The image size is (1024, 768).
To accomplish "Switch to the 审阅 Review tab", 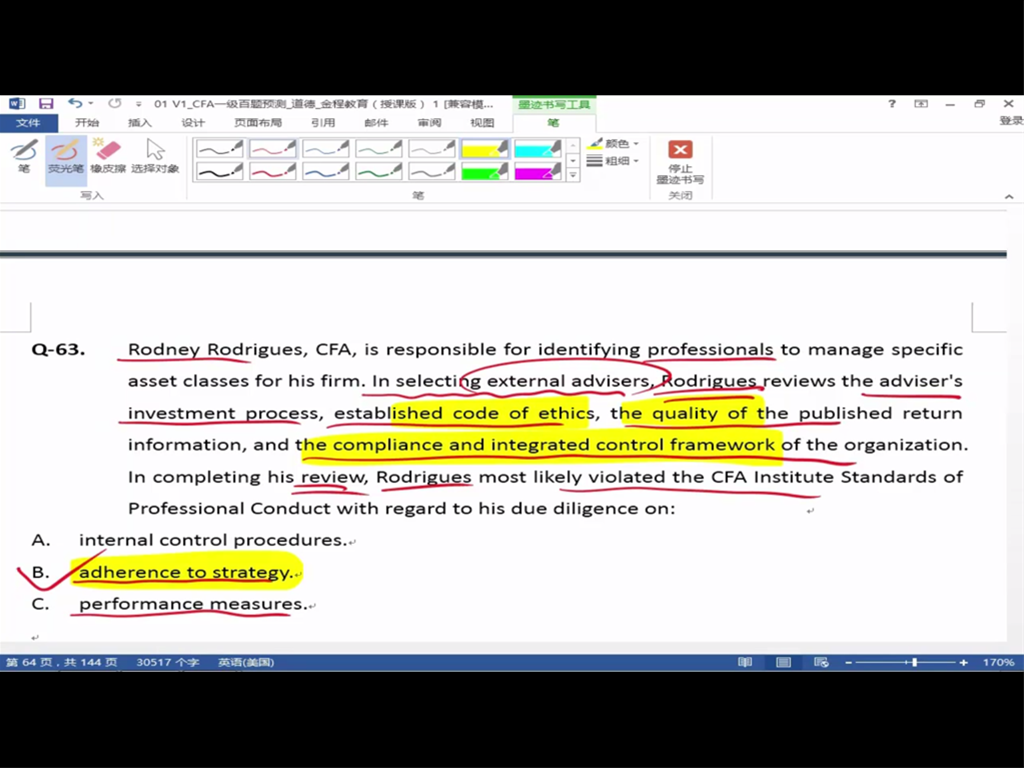I will click(429, 123).
